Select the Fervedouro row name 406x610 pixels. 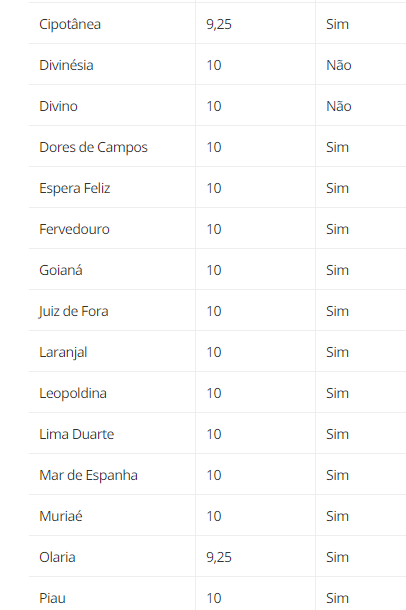[x=74, y=229]
